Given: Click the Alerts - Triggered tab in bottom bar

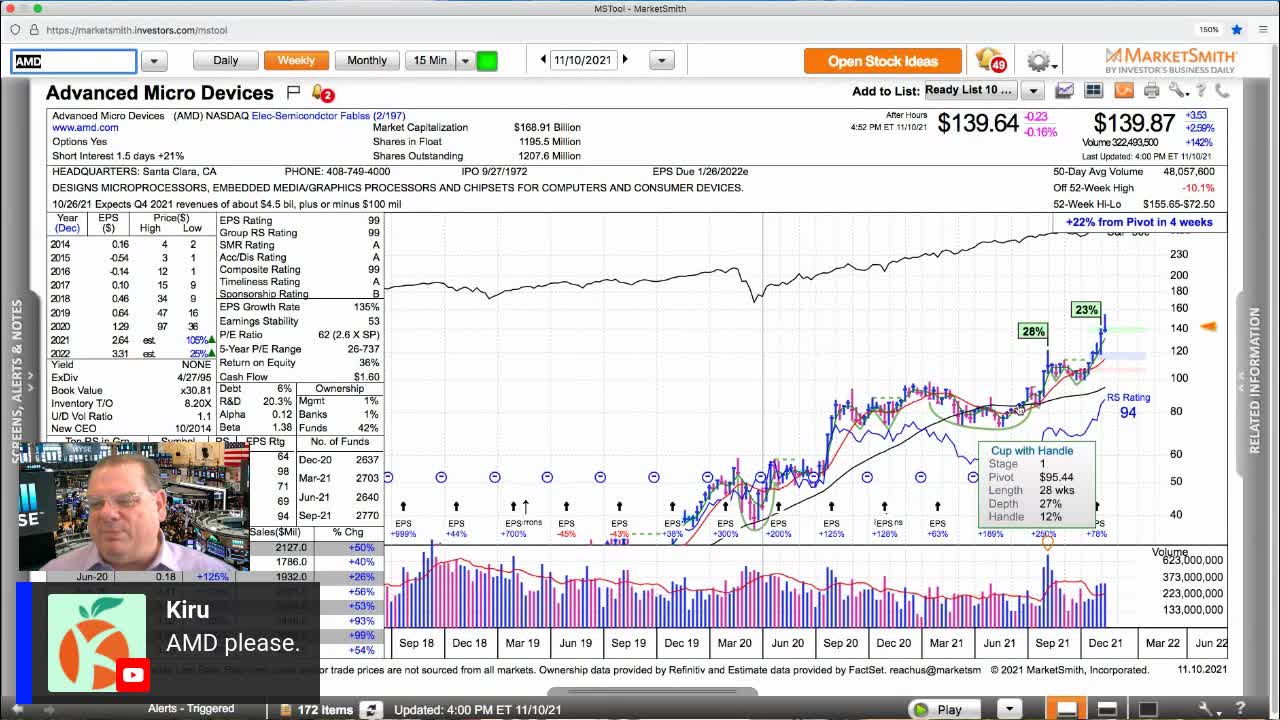Looking at the screenshot, I should [x=191, y=709].
